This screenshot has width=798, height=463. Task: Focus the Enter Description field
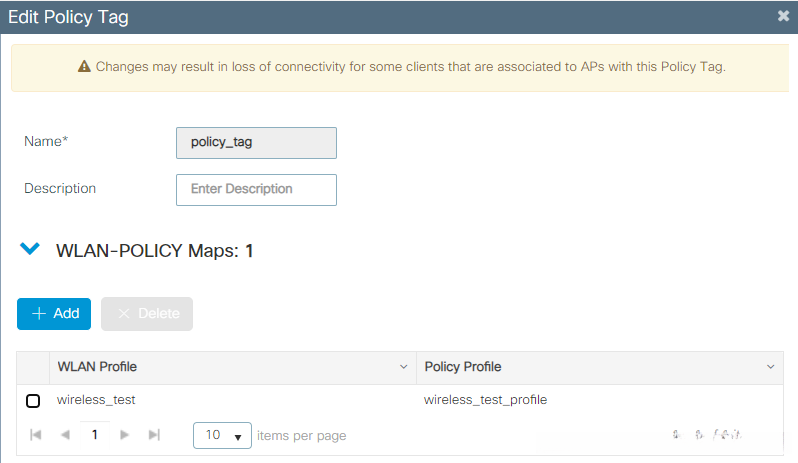(256, 190)
